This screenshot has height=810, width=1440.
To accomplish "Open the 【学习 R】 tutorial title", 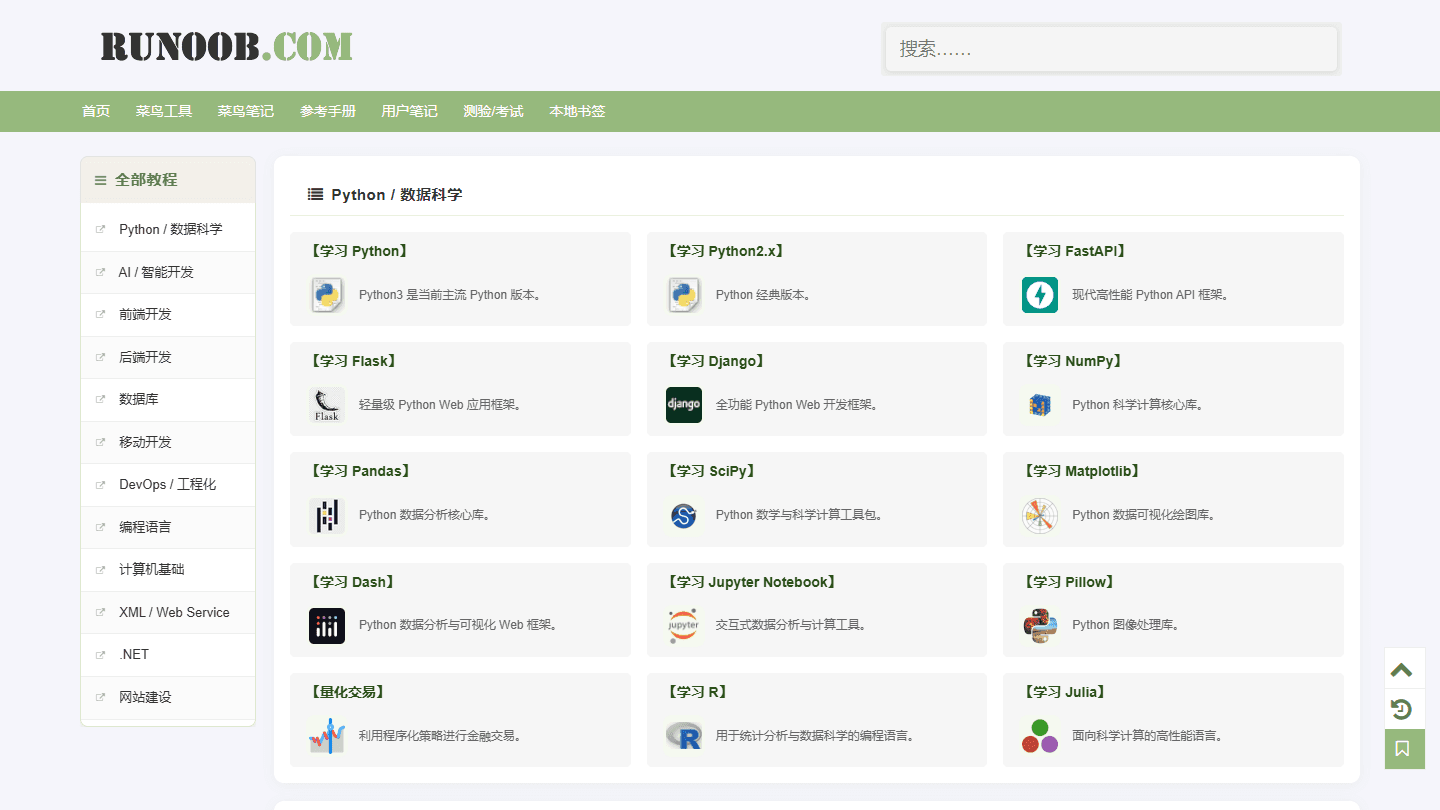I will [x=697, y=692].
